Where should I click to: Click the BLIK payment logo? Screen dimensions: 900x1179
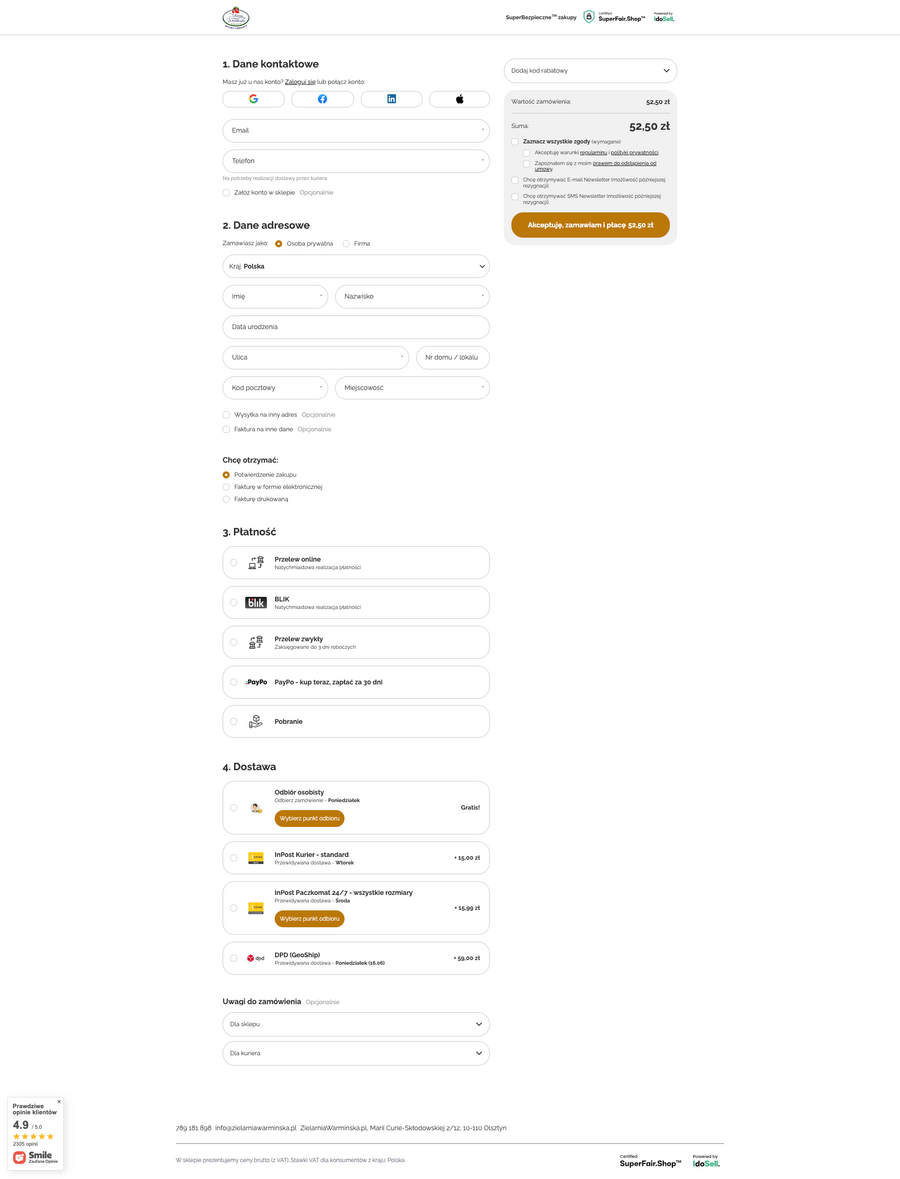pos(256,602)
